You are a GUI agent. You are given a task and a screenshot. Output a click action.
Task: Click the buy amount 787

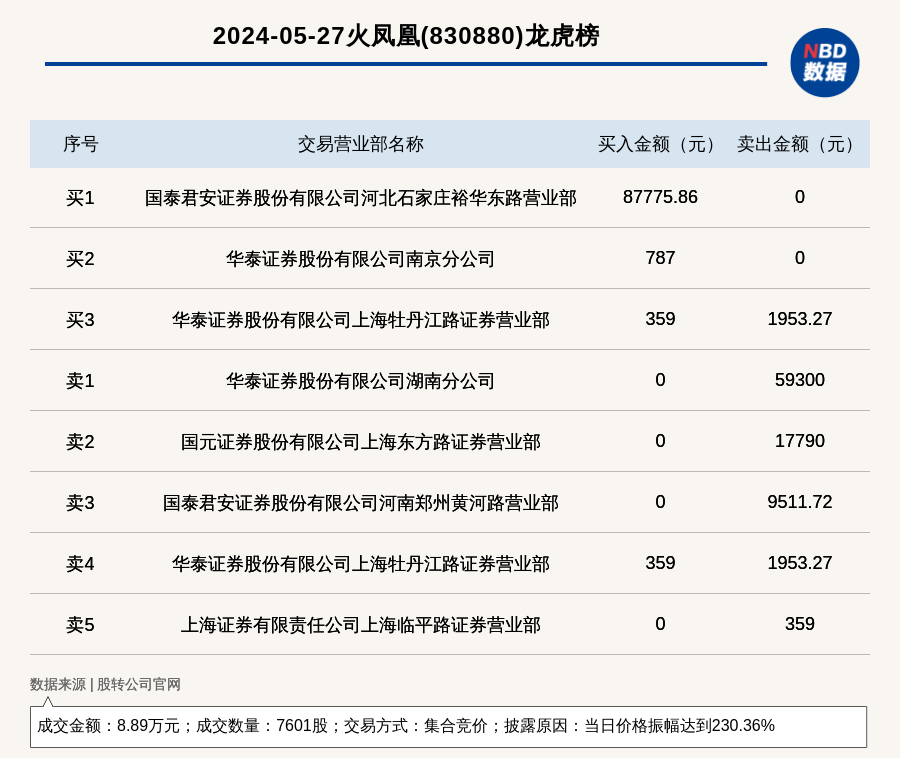pos(660,258)
